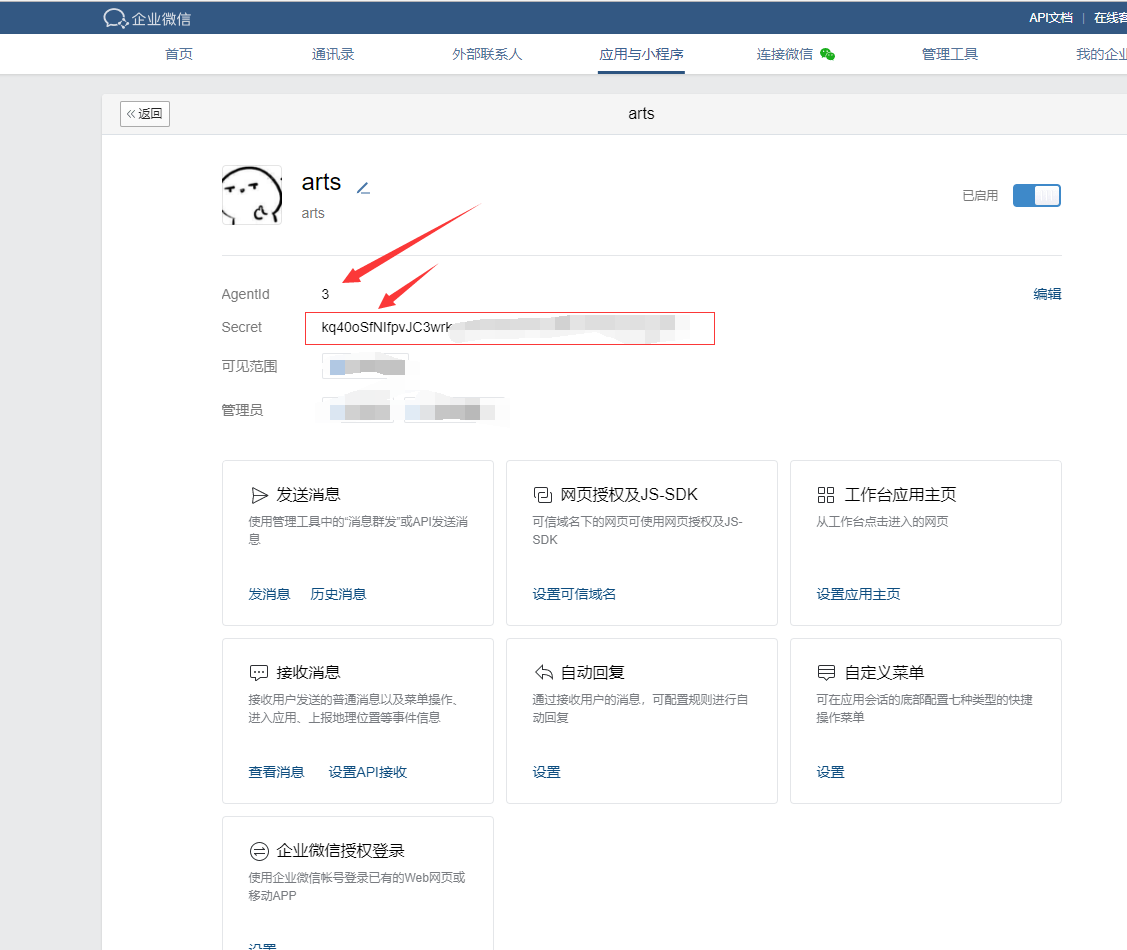Open the 在线客服 link in header
This screenshot has width=1127, height=950.
1110,18
